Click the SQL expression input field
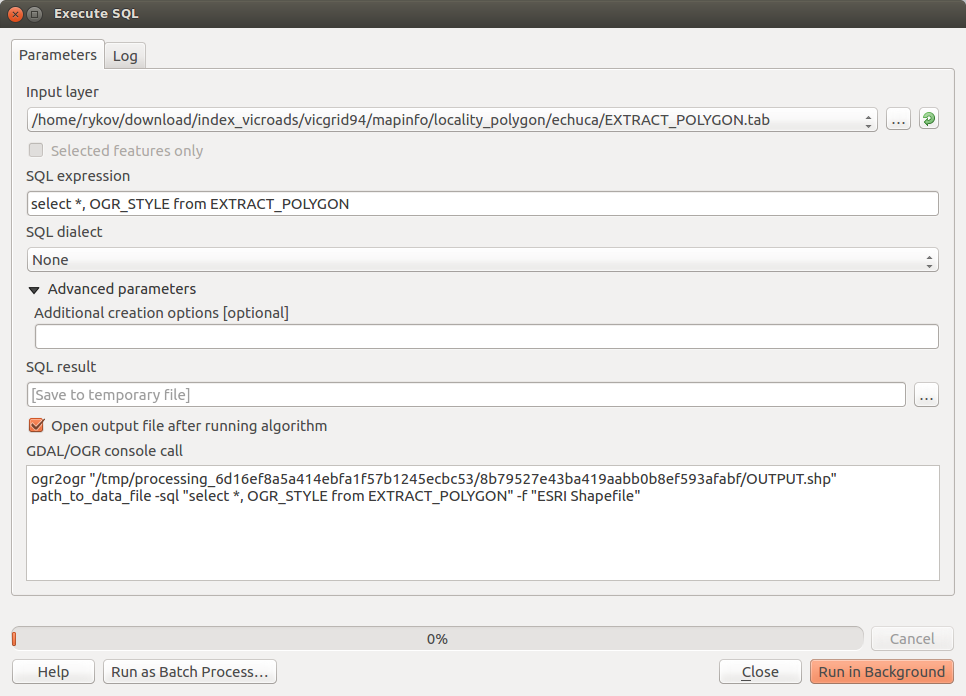This screenshot has width=966, height=696. (x=482, y=204)
